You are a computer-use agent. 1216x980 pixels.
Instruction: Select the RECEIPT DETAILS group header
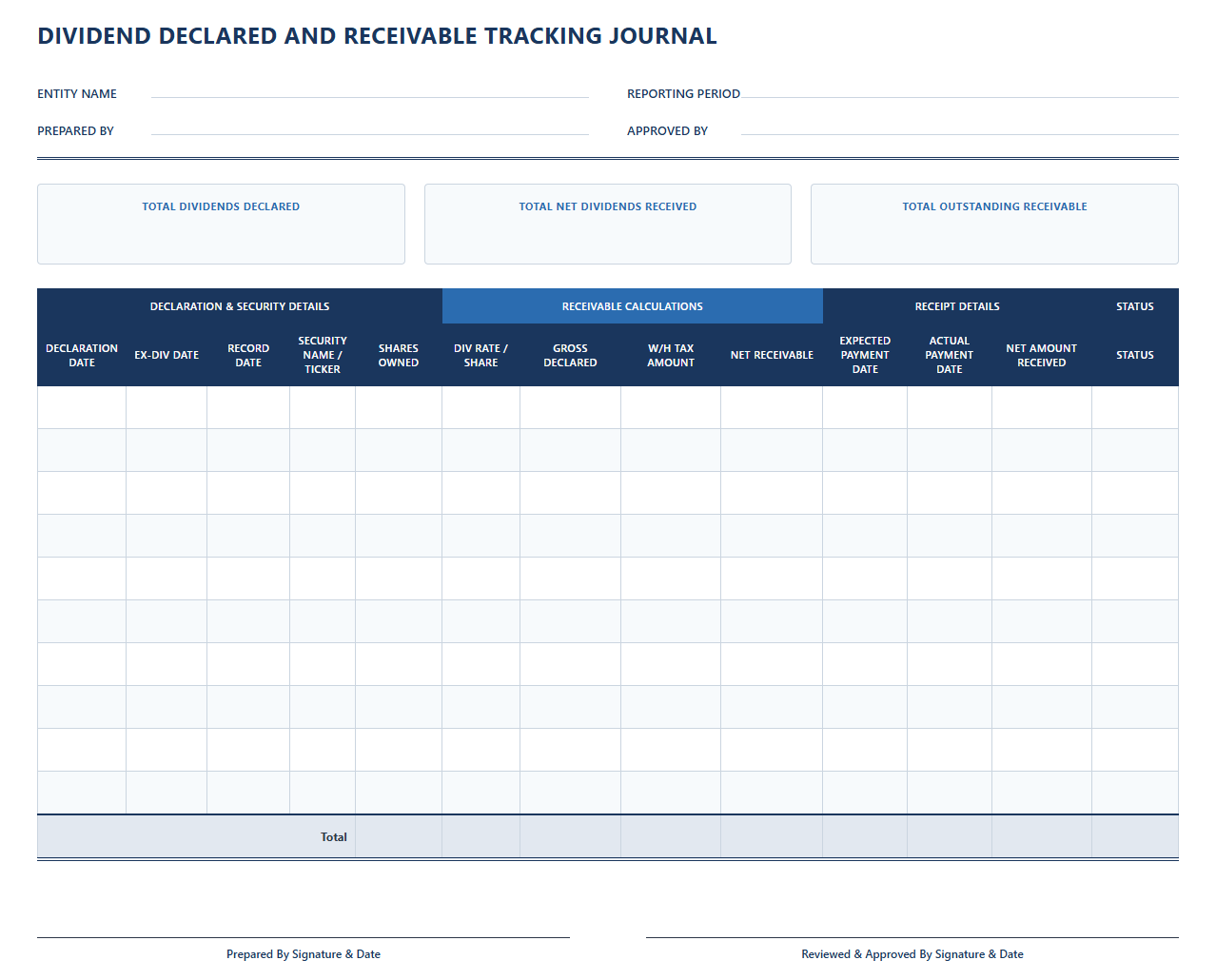coord(957,306)
